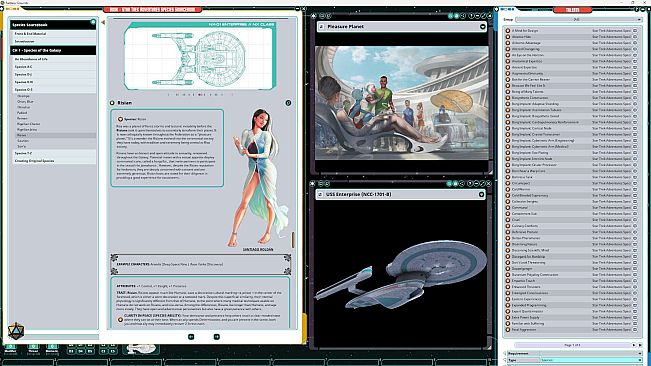Open 'Creating Original Species' in the index
This screenshot has height=366, width=651.
pos(54,161)
